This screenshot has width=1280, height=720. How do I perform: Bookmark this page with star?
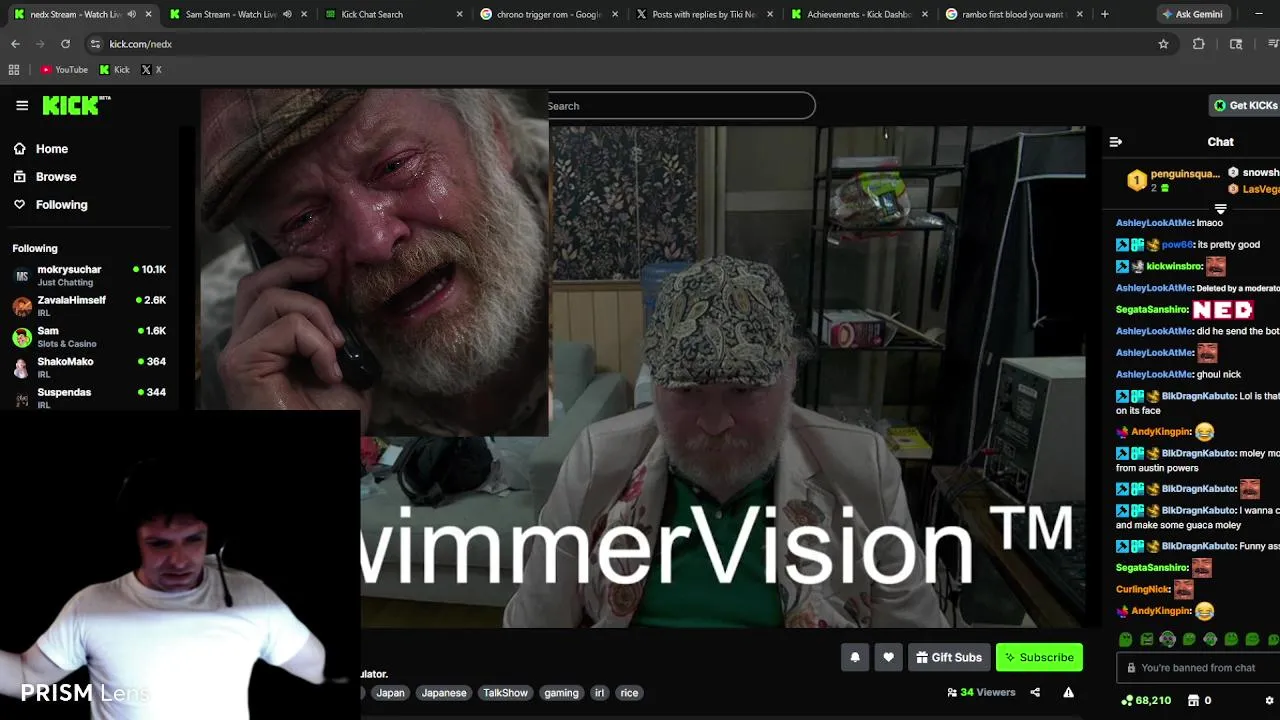(x=1163, y=44)
